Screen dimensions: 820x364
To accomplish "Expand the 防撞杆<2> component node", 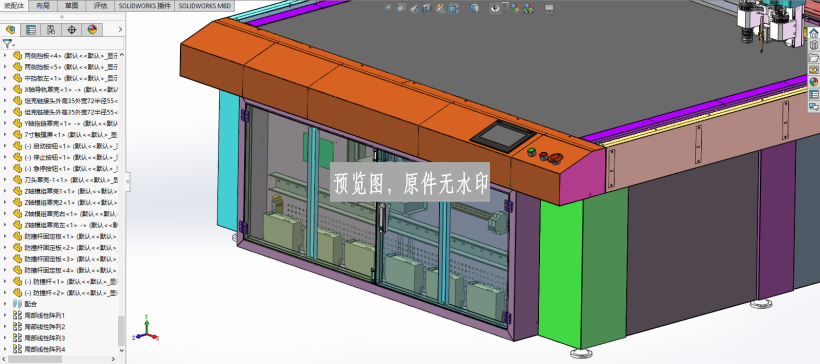I will tap(5, 293).
